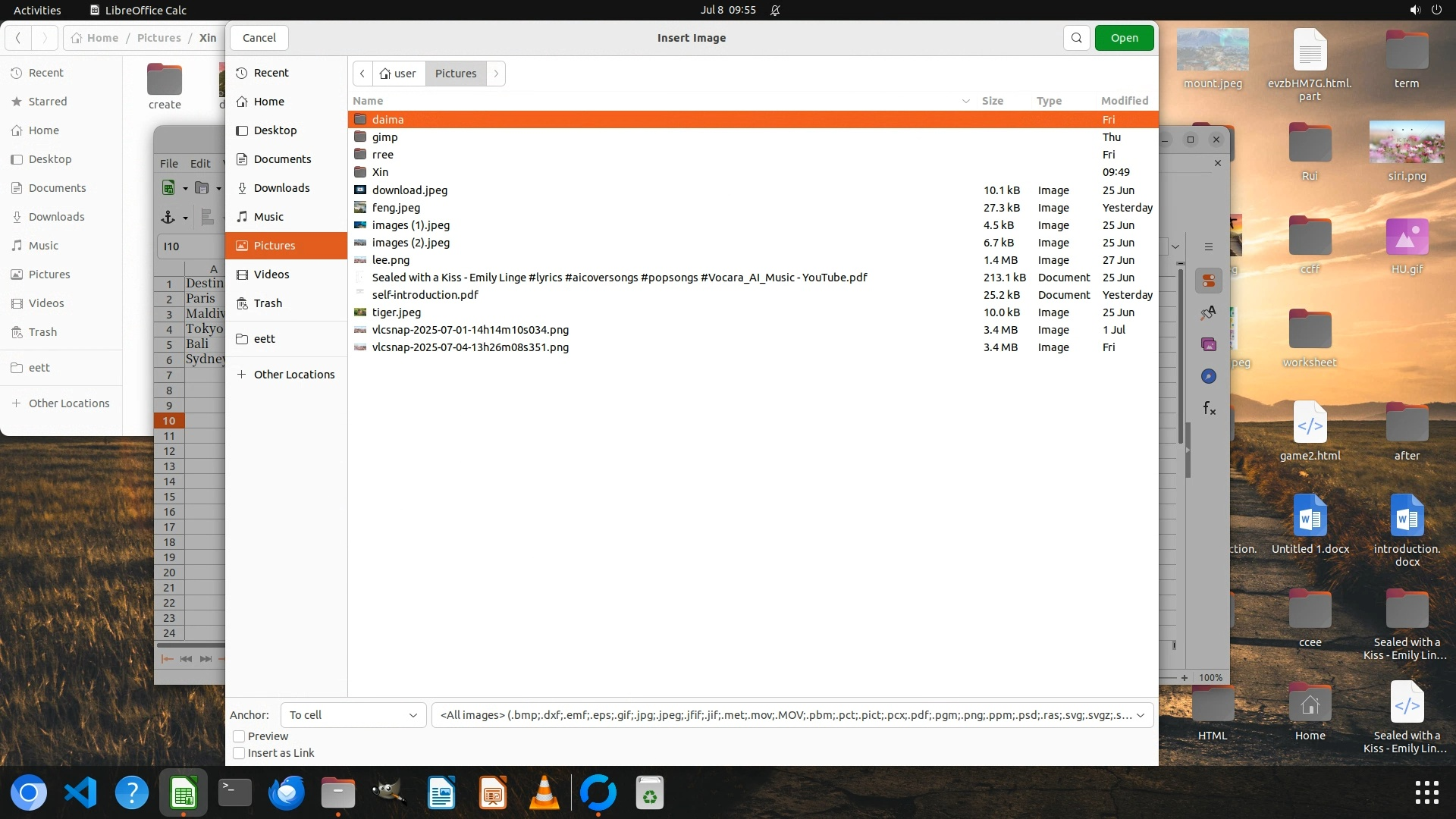The width and height of the screenshot is (1456, 819).
Task: Toggle sort order arrow on Name column
Action: (965, 101)
